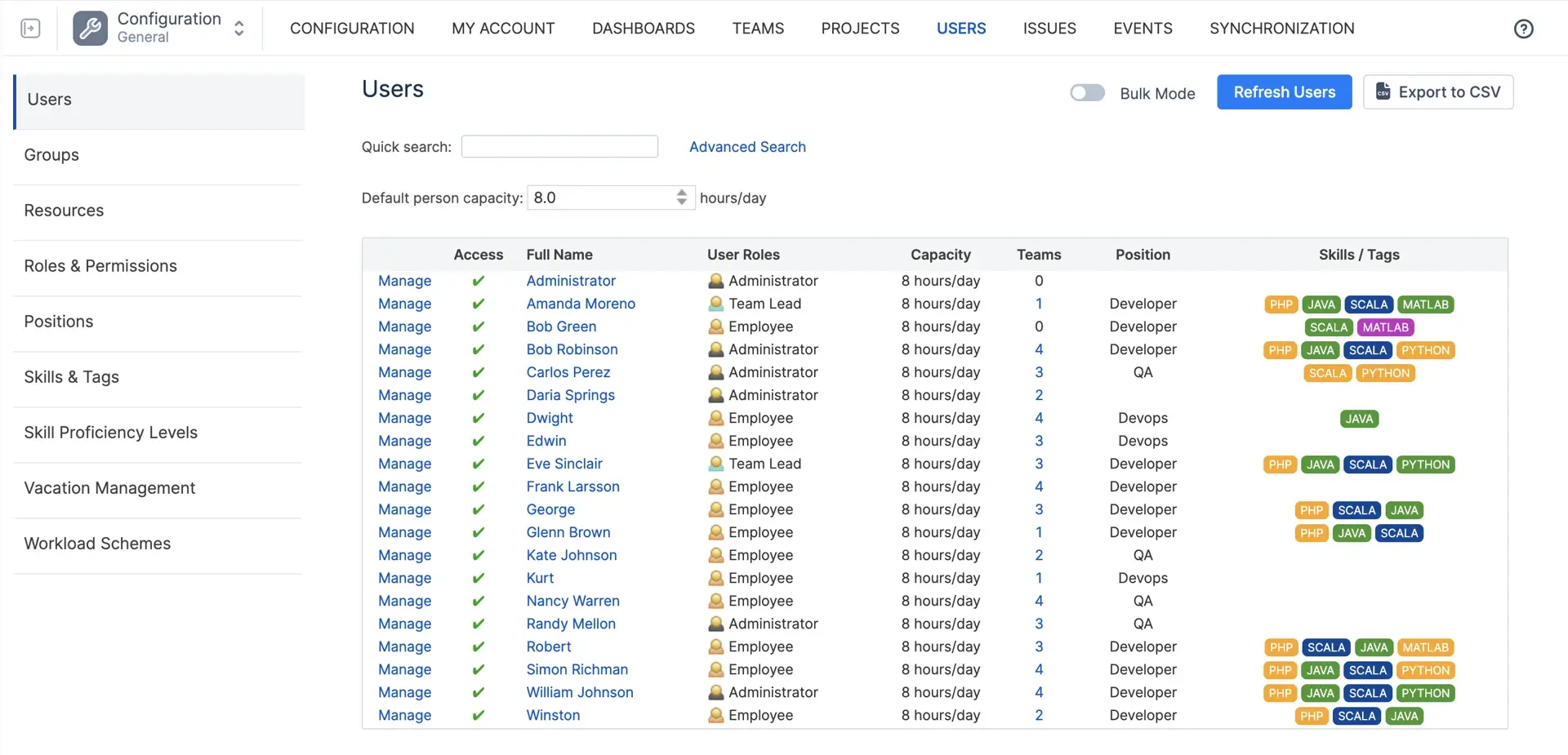
Task: Click the access checkmark for Bob Green
Action: [479, 326]
